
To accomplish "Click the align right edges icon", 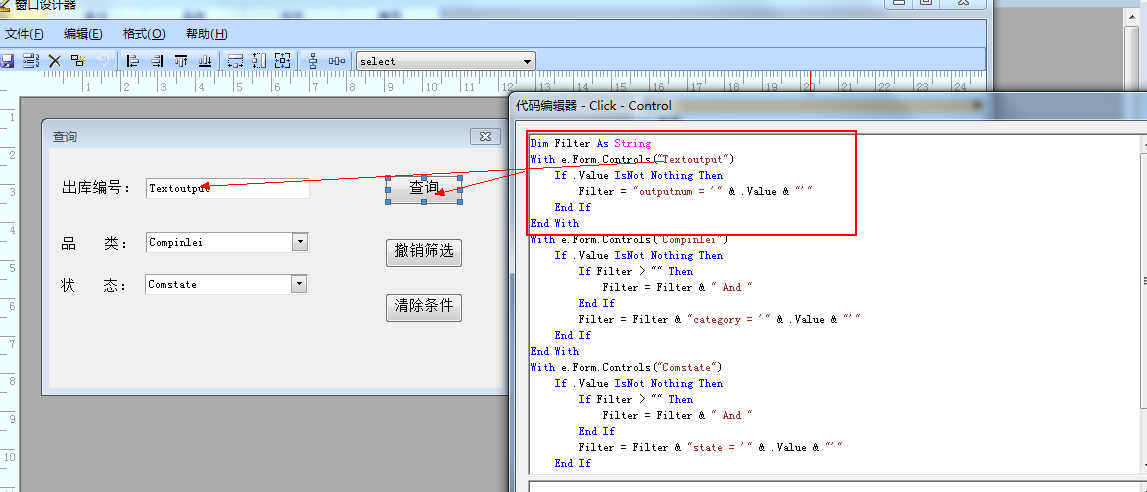I will [x=157, y=61].
